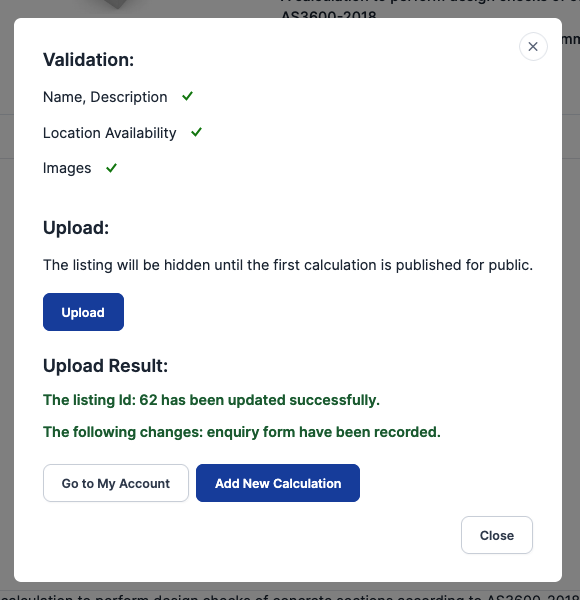This screenshot has width=580, height=600.
Task: Click the listing Id: 62 updated message
Action: click(211, 400)
